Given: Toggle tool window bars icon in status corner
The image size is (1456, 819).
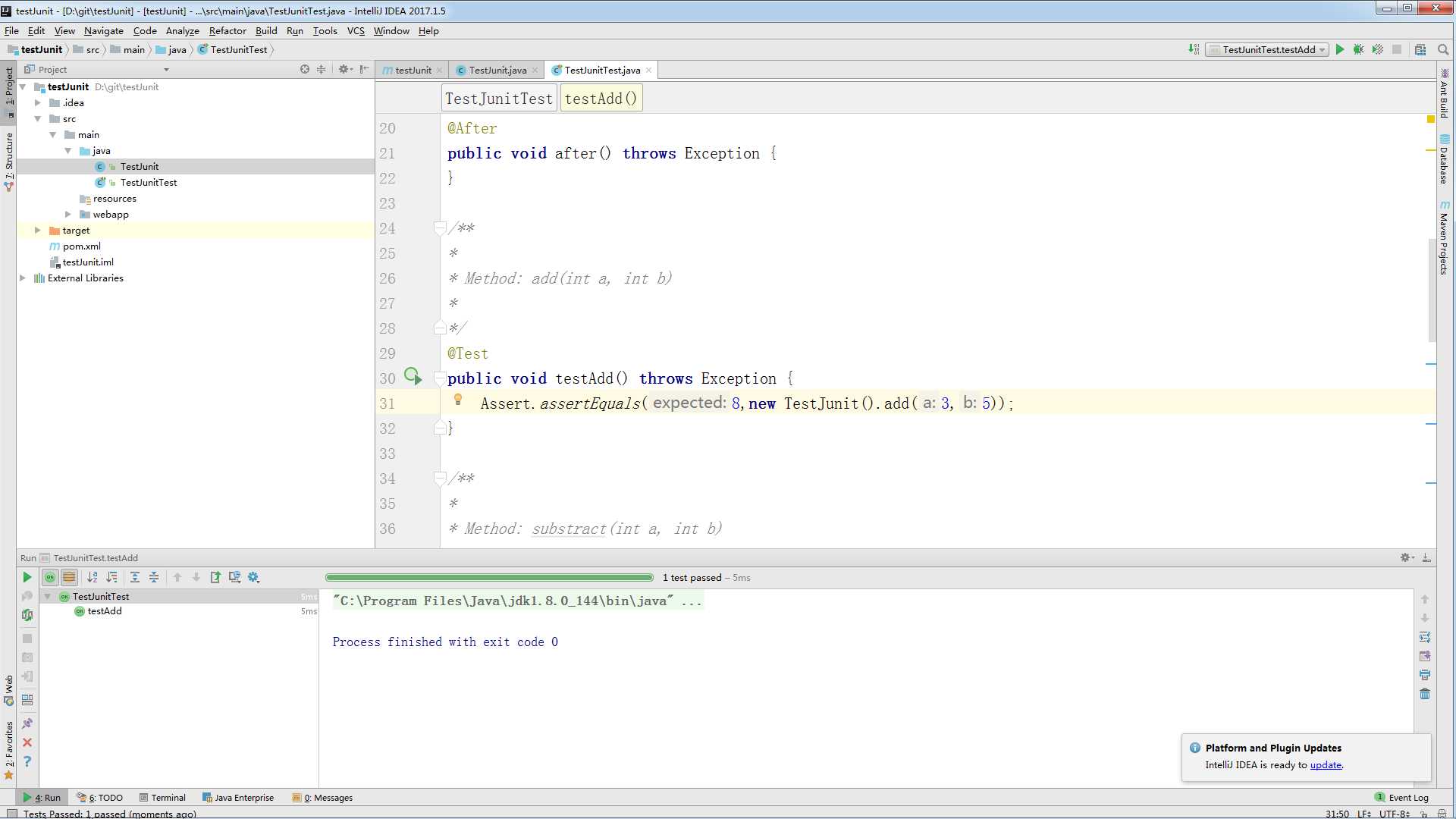Looking at the screenshot, I should click(x=11, y=814).
